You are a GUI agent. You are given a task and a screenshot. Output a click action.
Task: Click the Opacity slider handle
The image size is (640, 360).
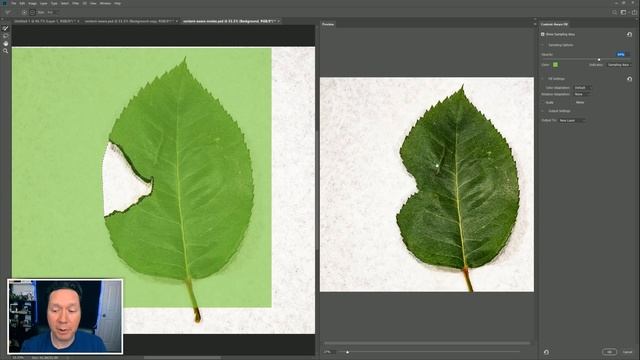[x=599, y=60]
